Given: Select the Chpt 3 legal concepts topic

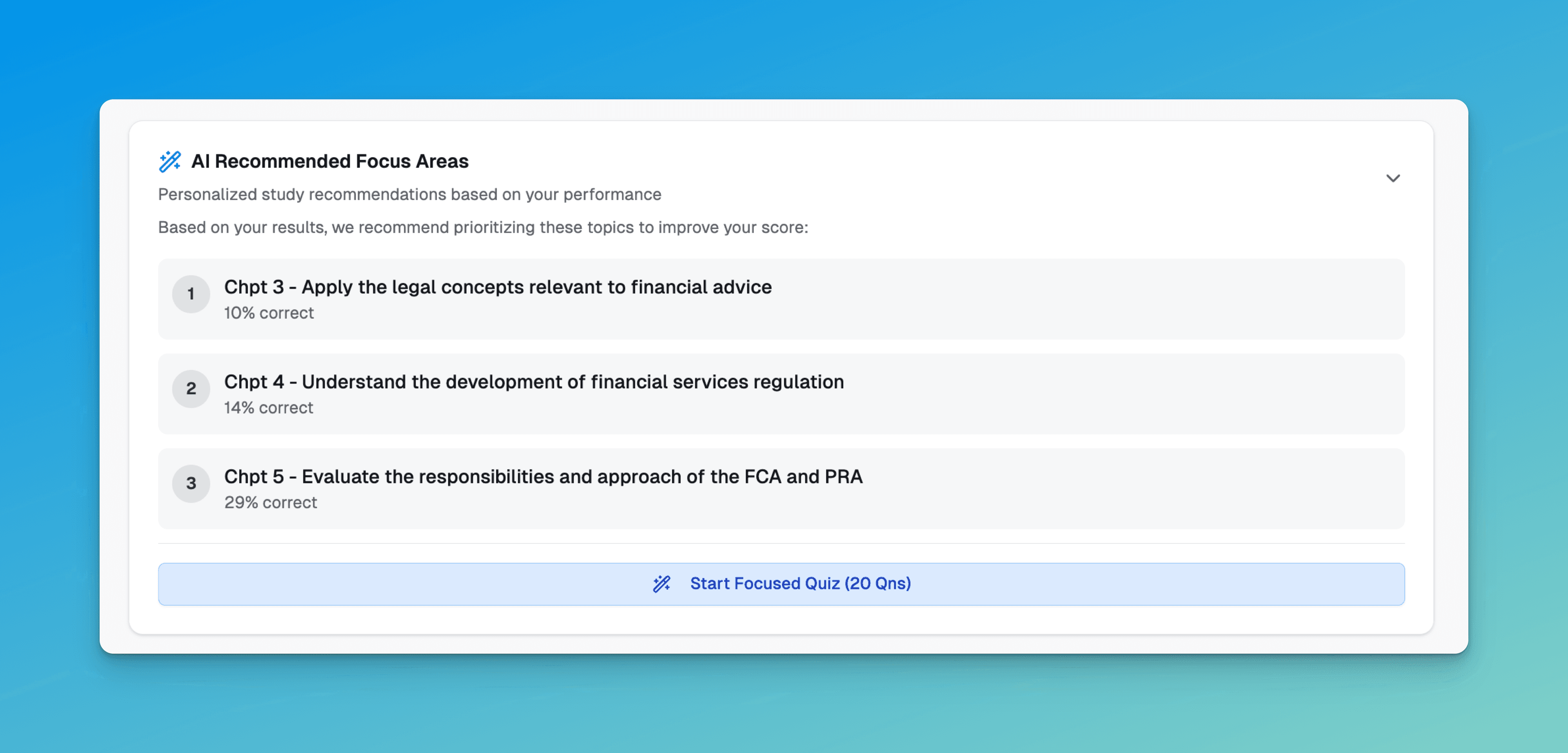Looking at the screenshot, I should (x=781, y=299).
